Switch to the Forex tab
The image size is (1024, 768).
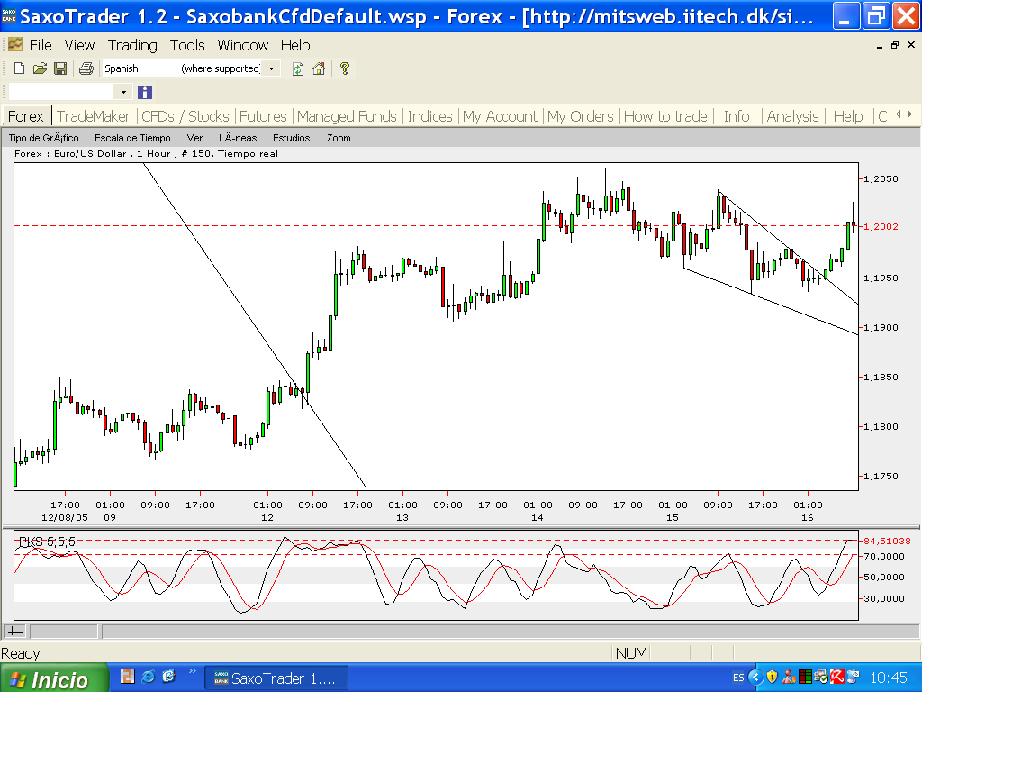tap(26, 116)
